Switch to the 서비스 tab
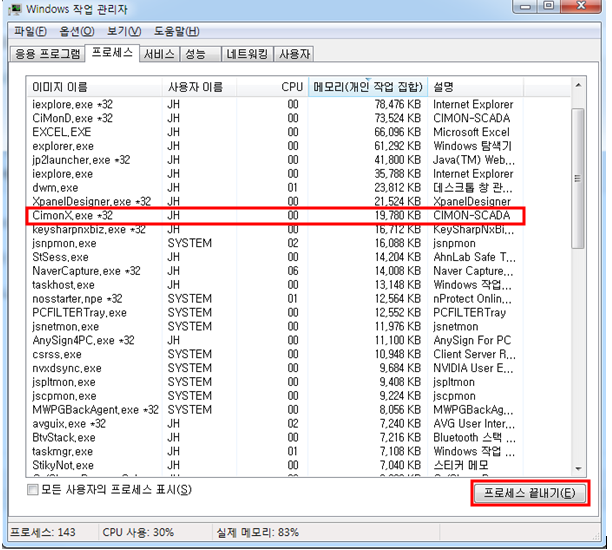This screenshot has height=550, width=612. pos(159,54)
